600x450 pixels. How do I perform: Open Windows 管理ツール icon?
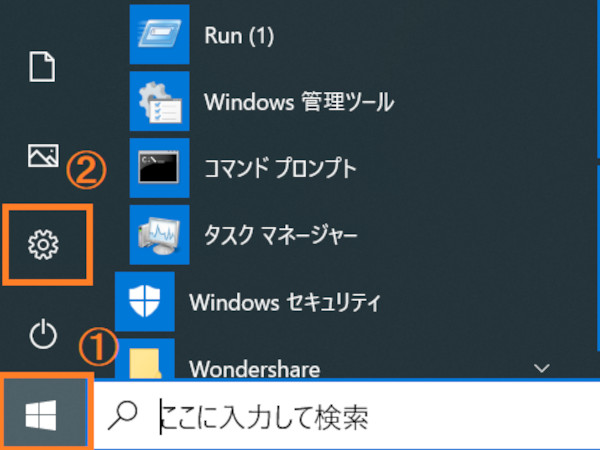pyautogui.click(x=160, y=101)
